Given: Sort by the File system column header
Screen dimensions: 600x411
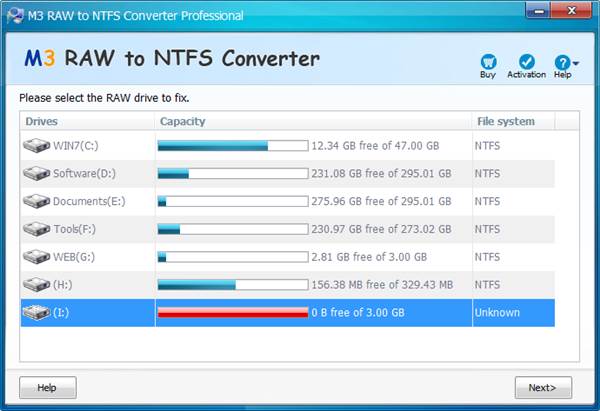Looking at the screenshot, I should (x=513, y=121).
